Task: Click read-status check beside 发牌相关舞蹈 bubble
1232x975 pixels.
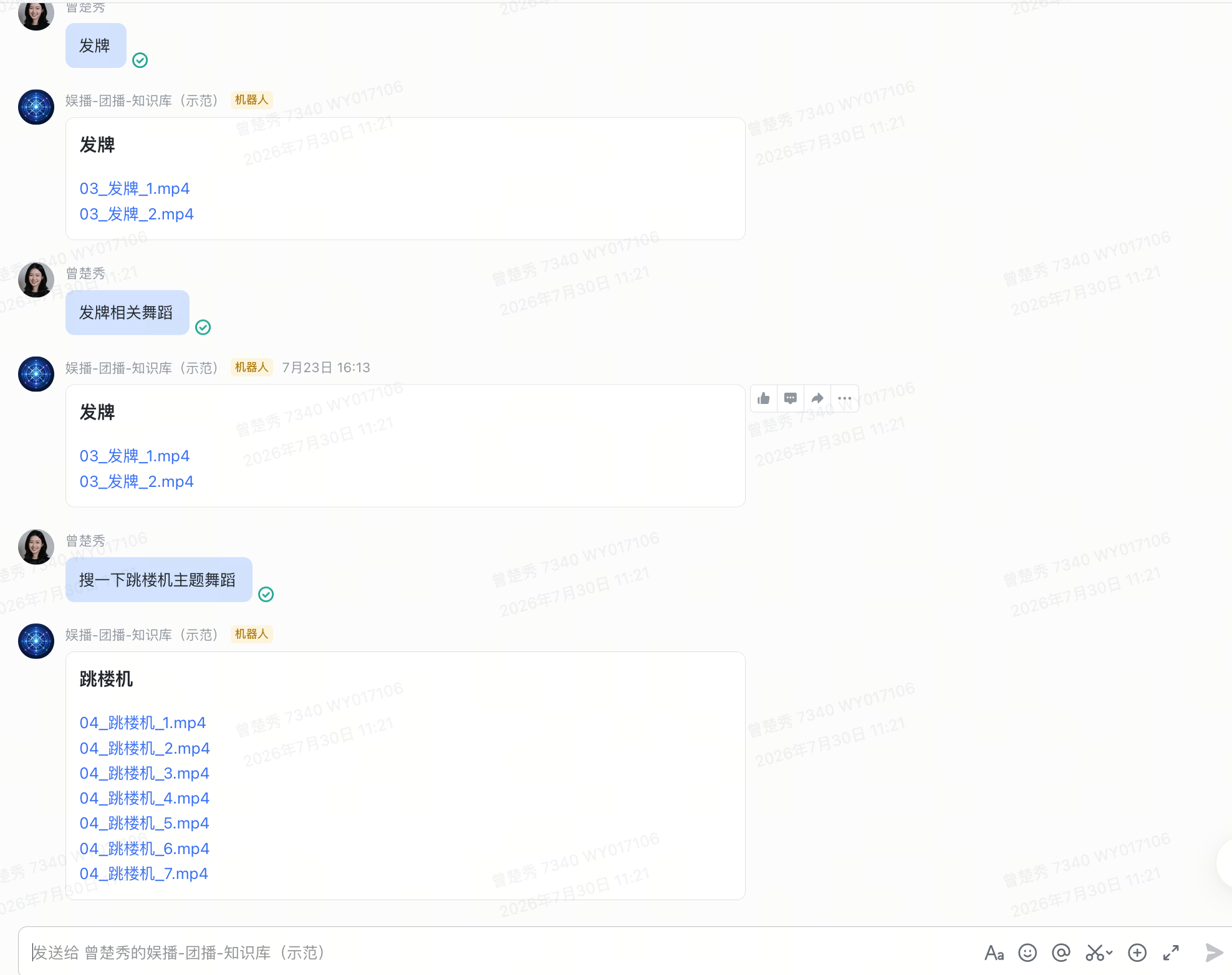Action: click(x=203, y=327)
